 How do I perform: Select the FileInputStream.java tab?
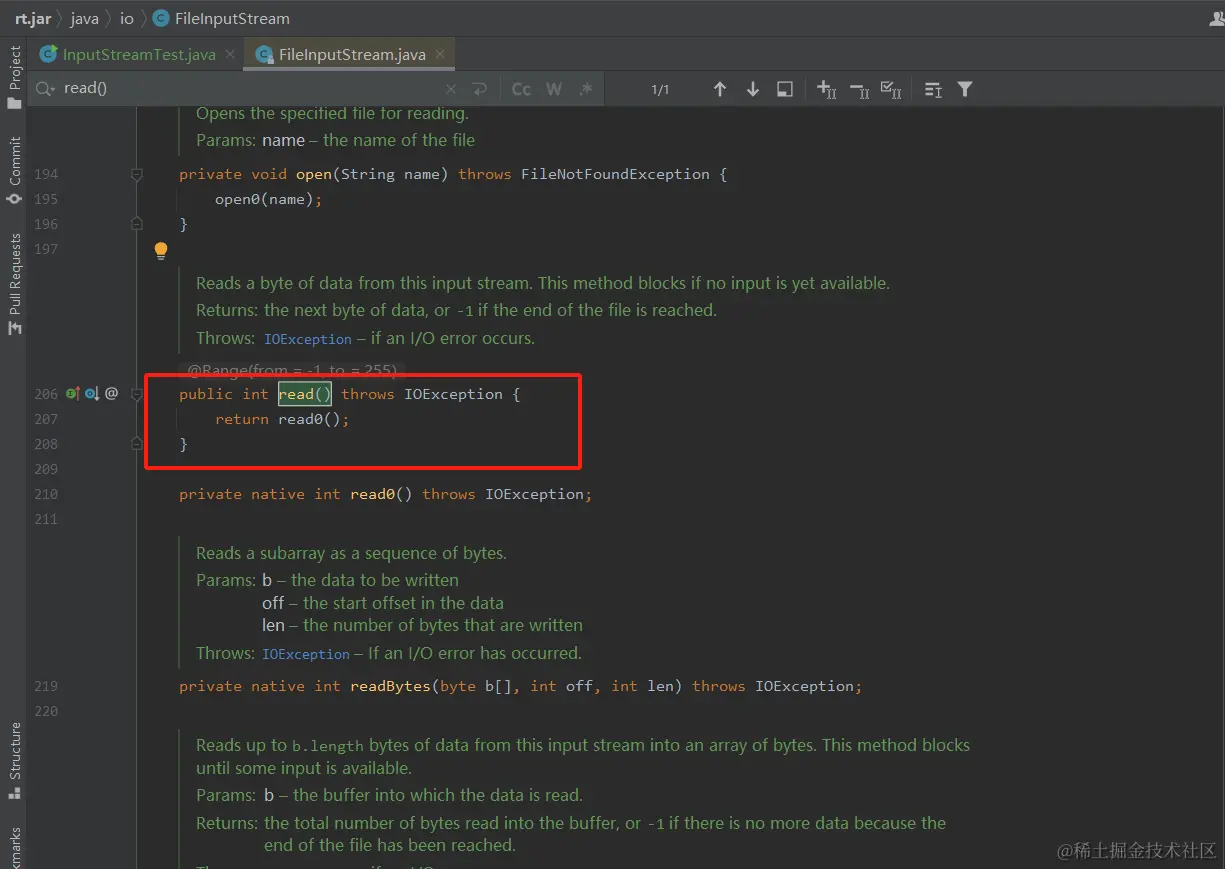(x=351, y=55)
